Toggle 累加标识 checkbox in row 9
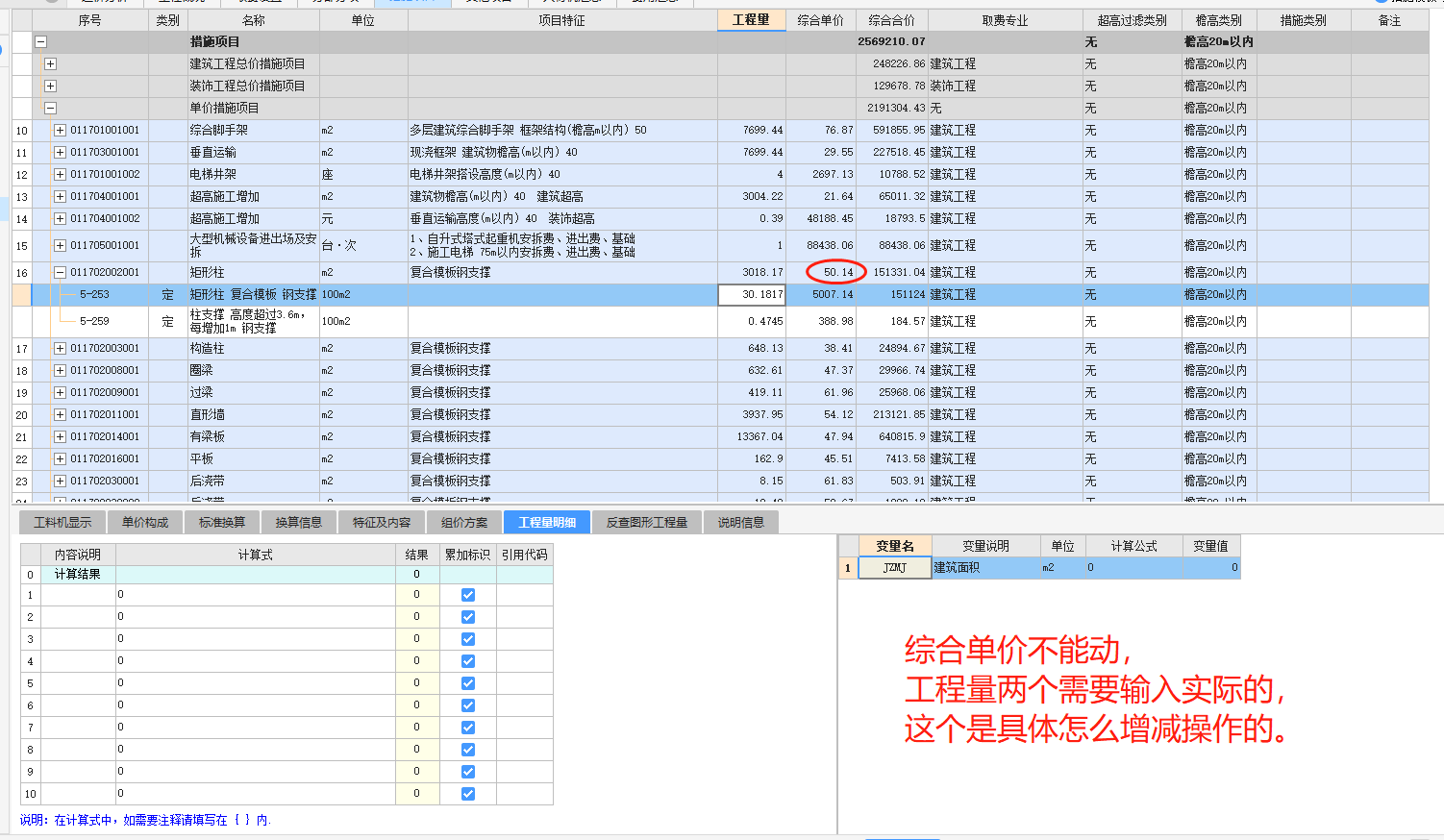 coord(468,772)
